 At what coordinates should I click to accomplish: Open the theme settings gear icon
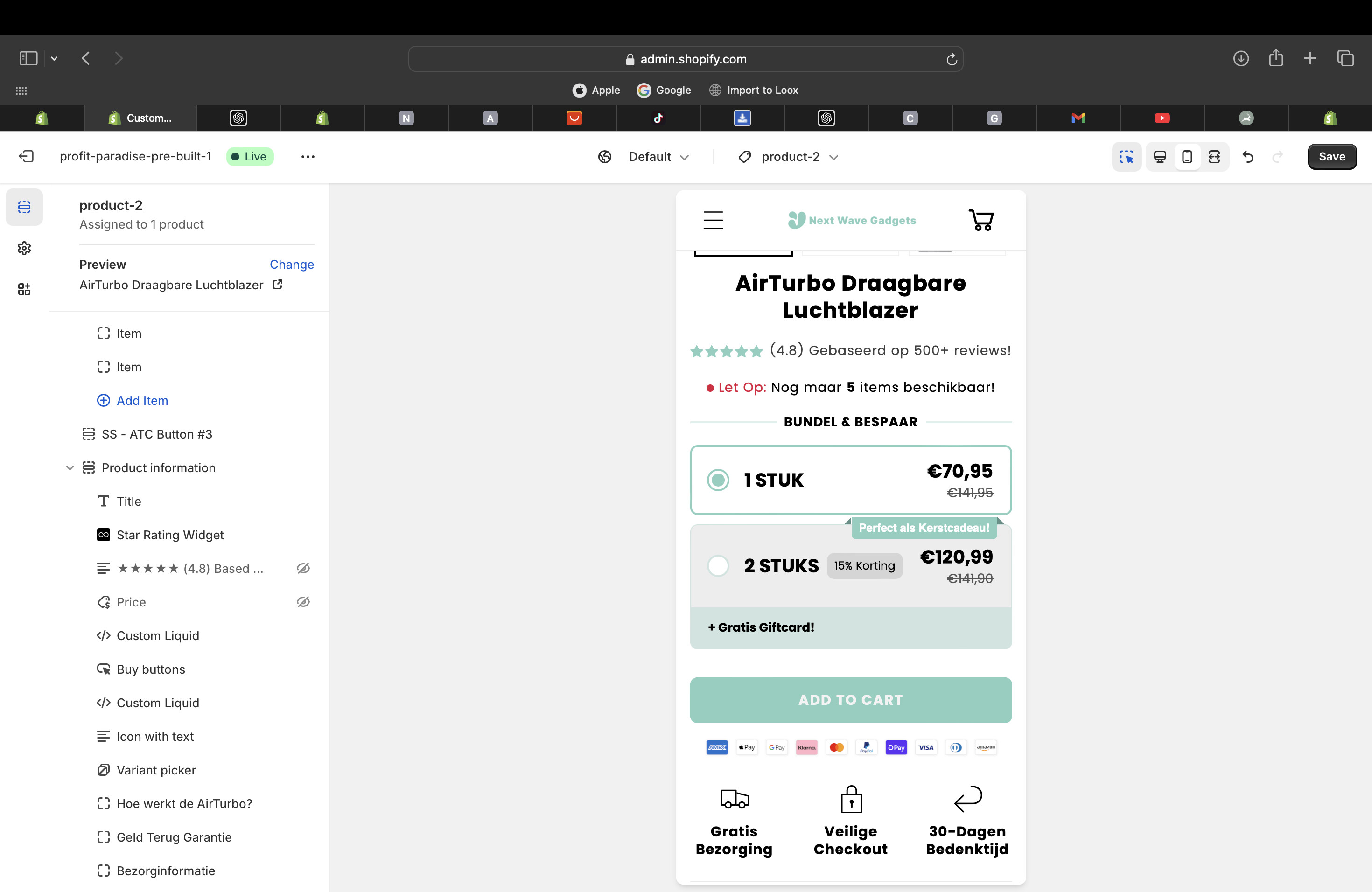pyautogui.click(x=24, y=248)
